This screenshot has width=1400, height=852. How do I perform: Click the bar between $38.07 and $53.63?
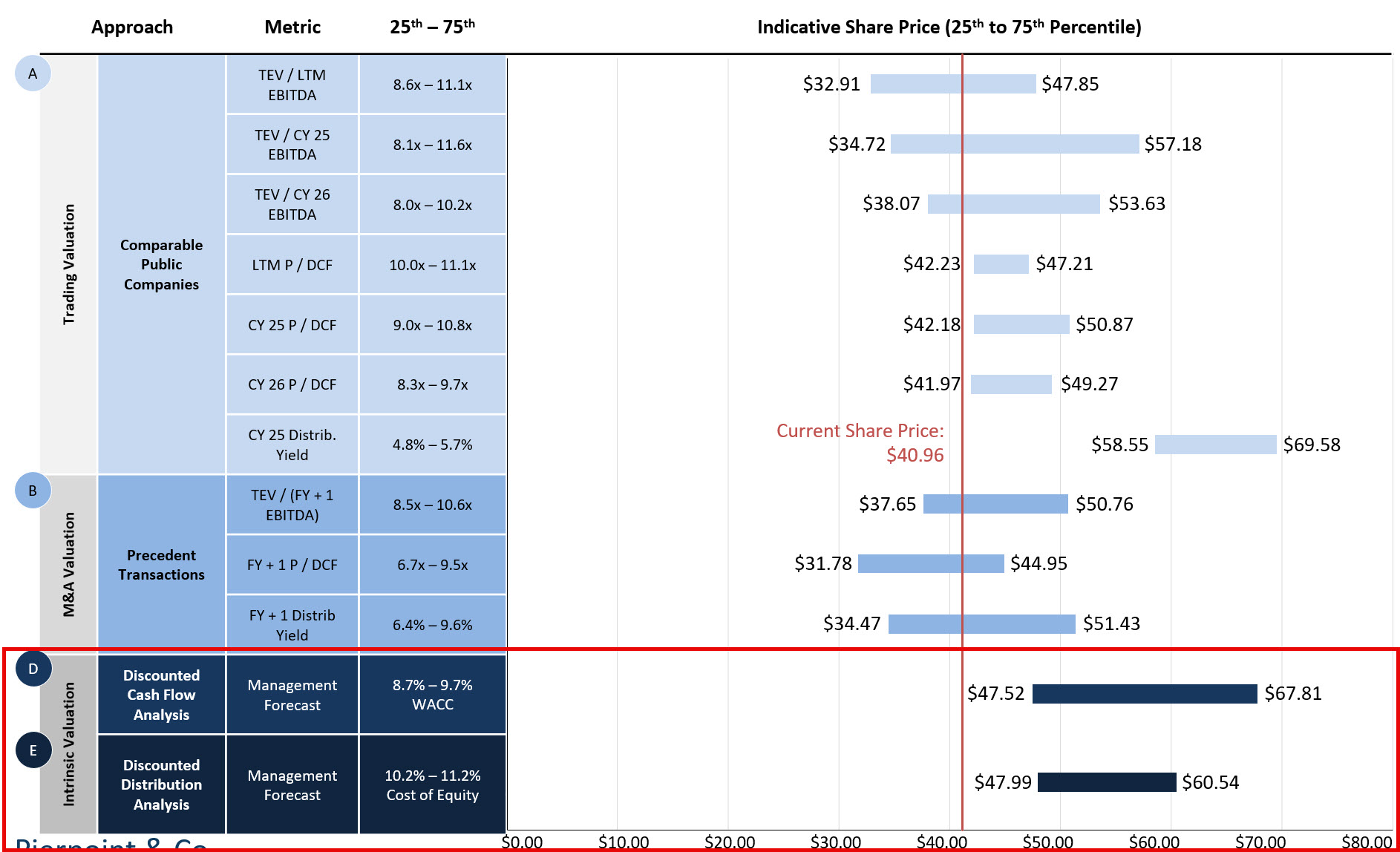1014,204
